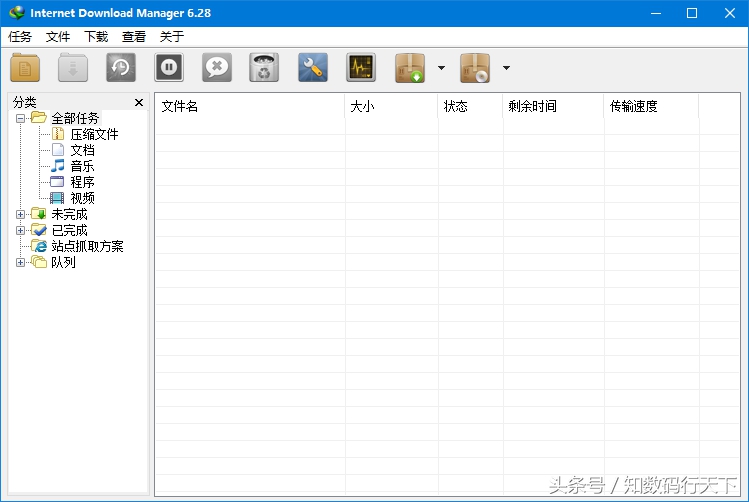
Task: Click the recycle bin delete-completed icon
Action: coord(264,67)
